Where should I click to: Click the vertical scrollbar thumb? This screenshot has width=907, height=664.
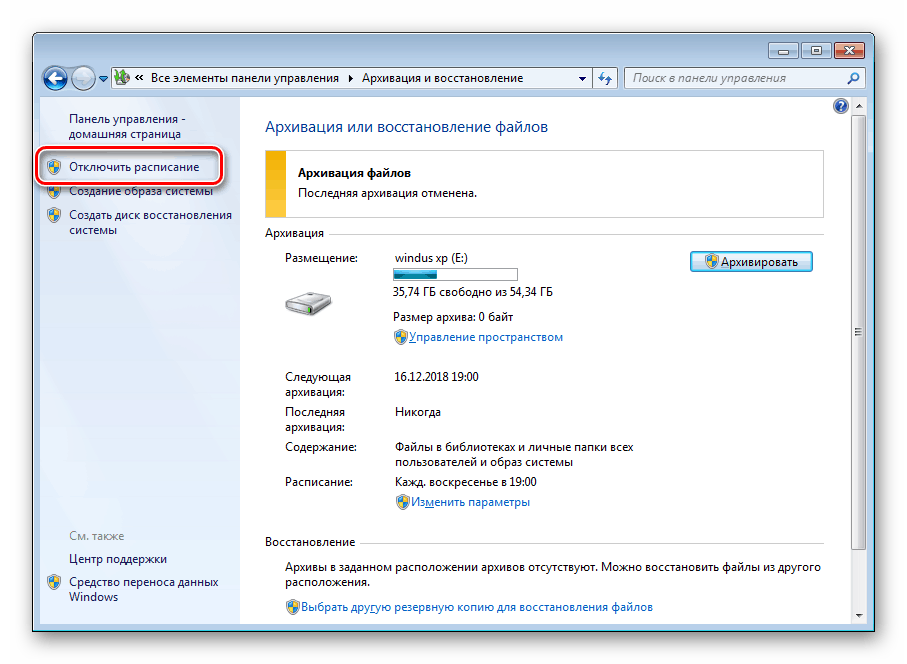pos(859,332)
